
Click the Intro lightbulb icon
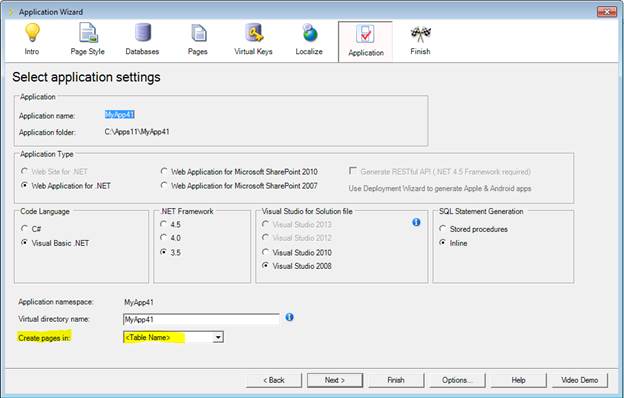(32, 33)
